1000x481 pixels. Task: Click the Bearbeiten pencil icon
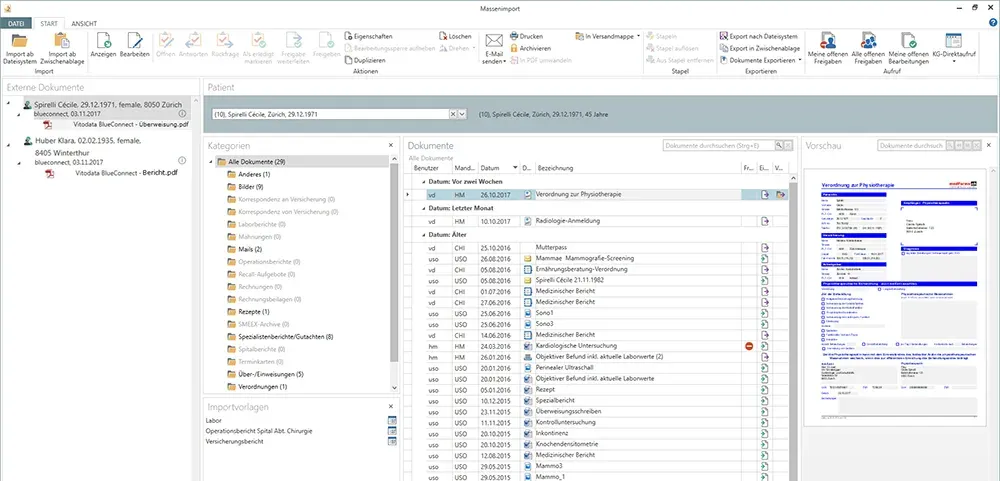point(135,41)
